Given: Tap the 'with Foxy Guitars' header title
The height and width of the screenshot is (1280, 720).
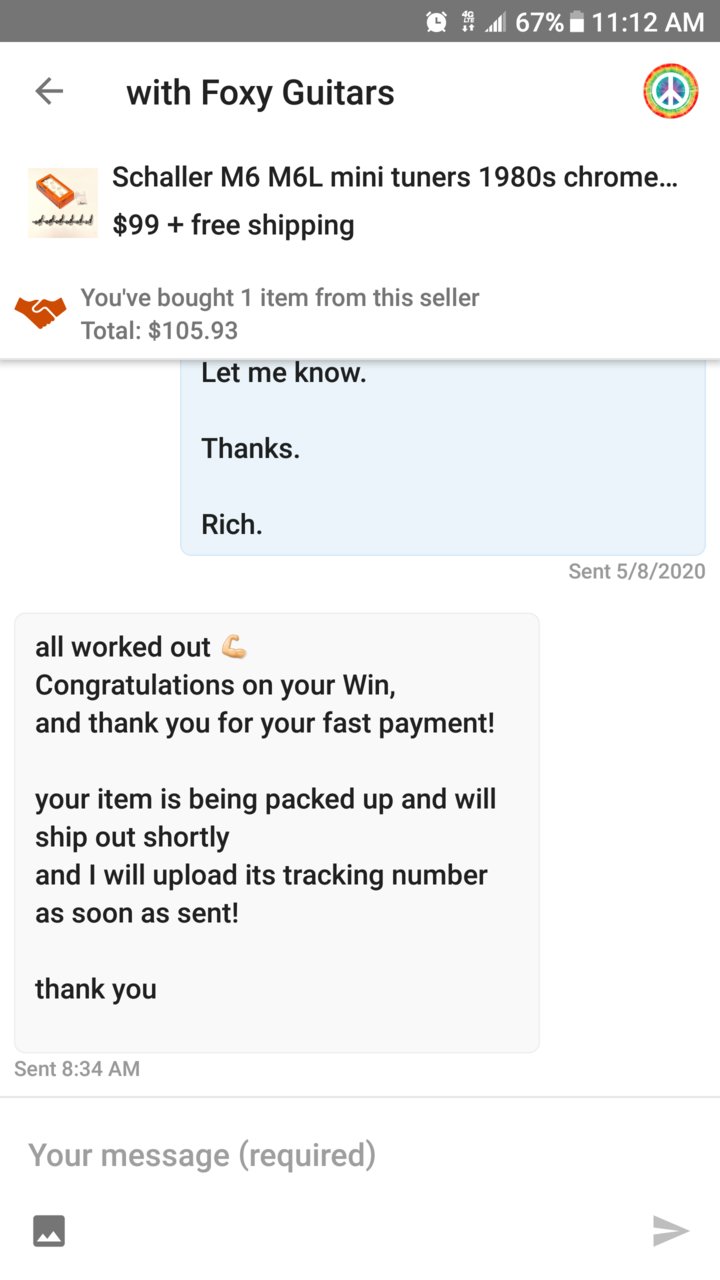Looking at the screenshot, I should (260, 93).
